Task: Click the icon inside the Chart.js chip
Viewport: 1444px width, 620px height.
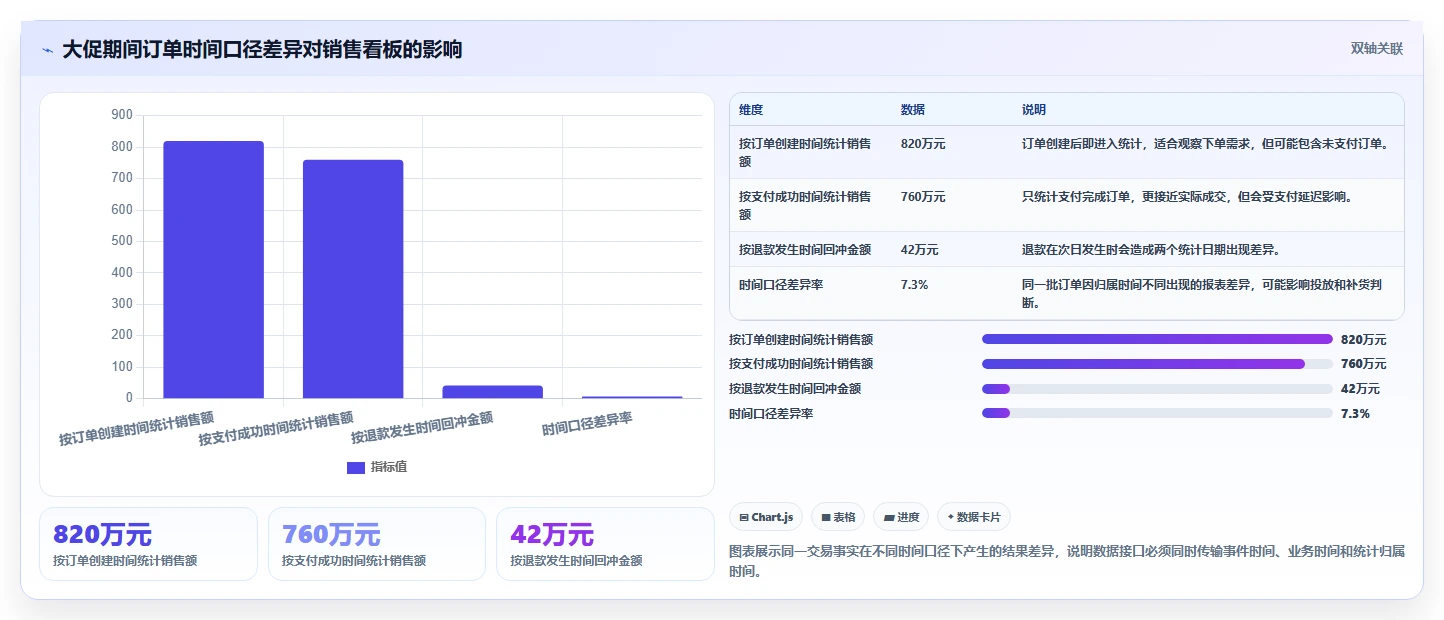Action: pyautogui.click(x=744, y=517)
